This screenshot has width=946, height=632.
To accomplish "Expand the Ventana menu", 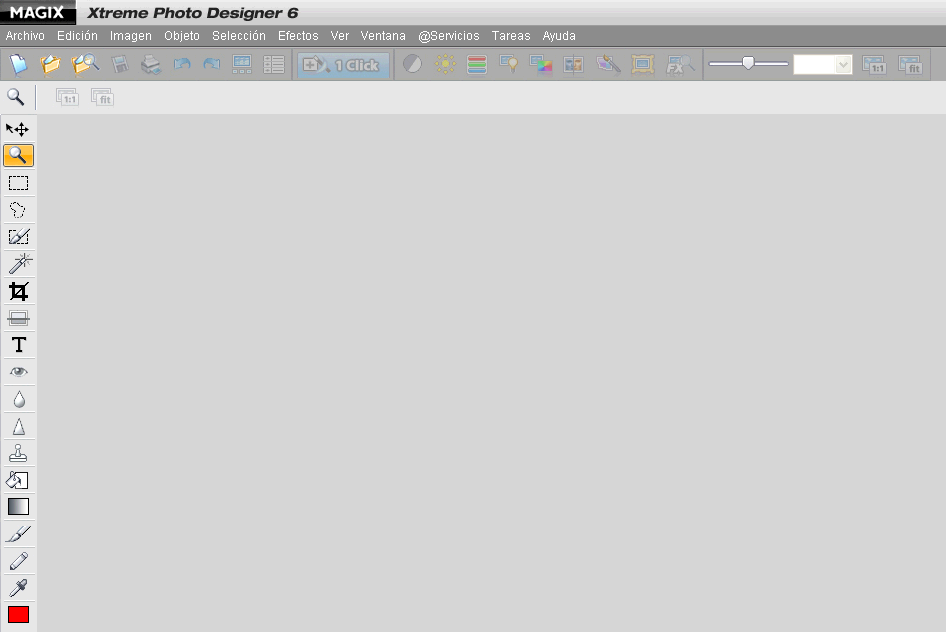I will click(x=383, y=36).
